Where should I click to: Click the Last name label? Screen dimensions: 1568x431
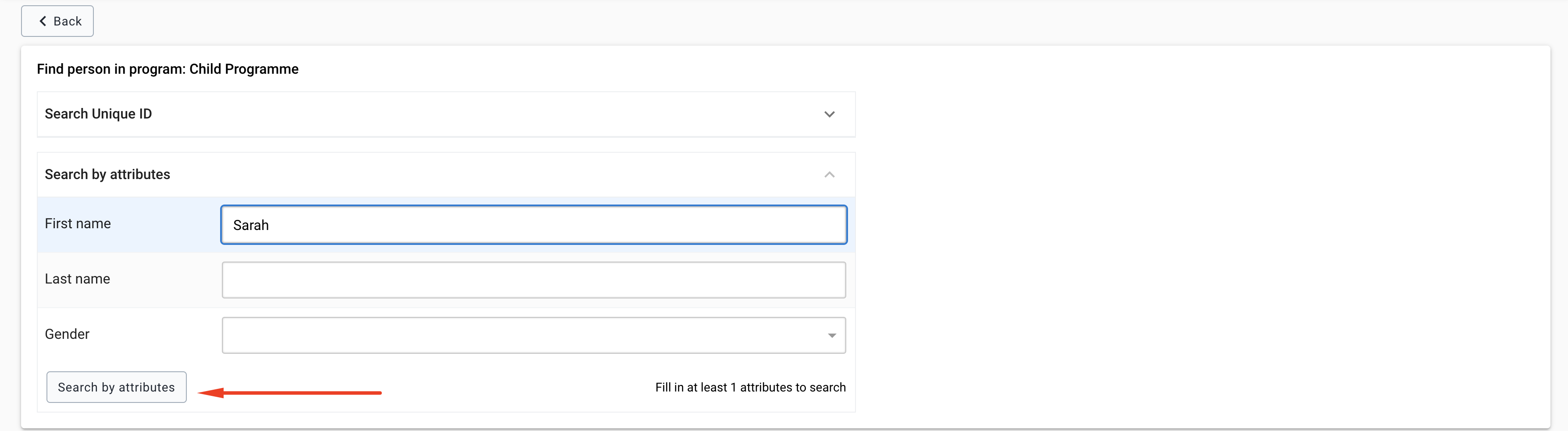click(x=77, y=279)
